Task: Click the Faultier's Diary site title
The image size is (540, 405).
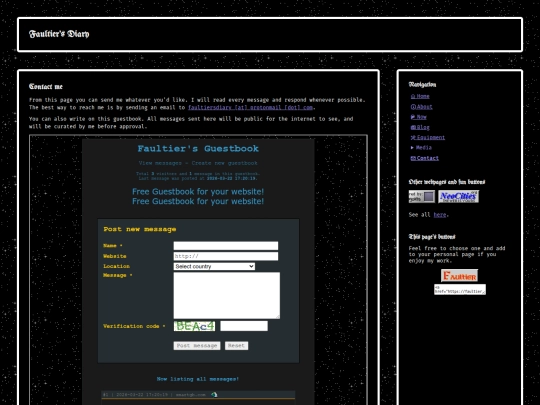Action: pos(59,34)
